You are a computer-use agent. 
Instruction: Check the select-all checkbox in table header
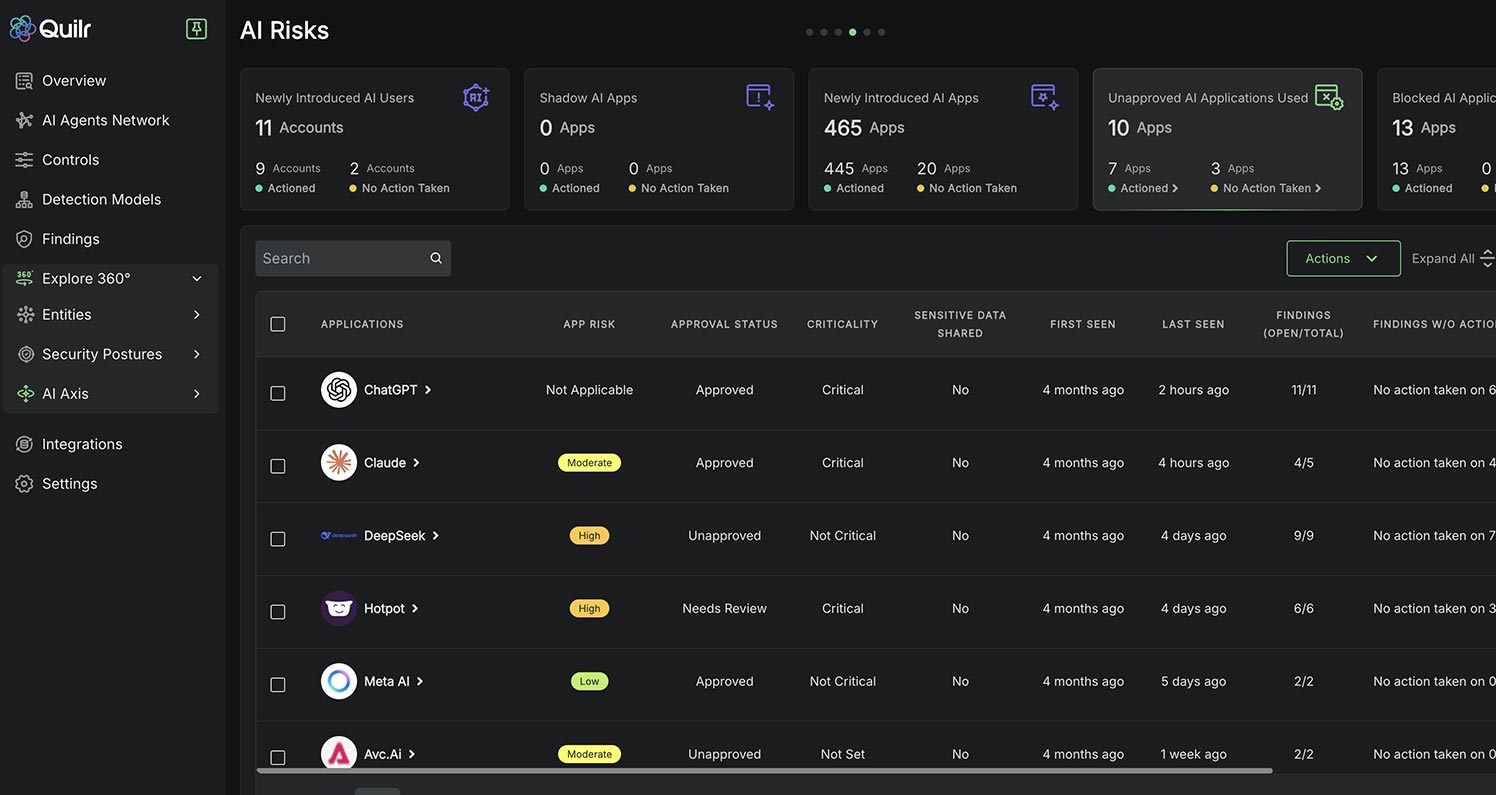click(x=278, y=324)
